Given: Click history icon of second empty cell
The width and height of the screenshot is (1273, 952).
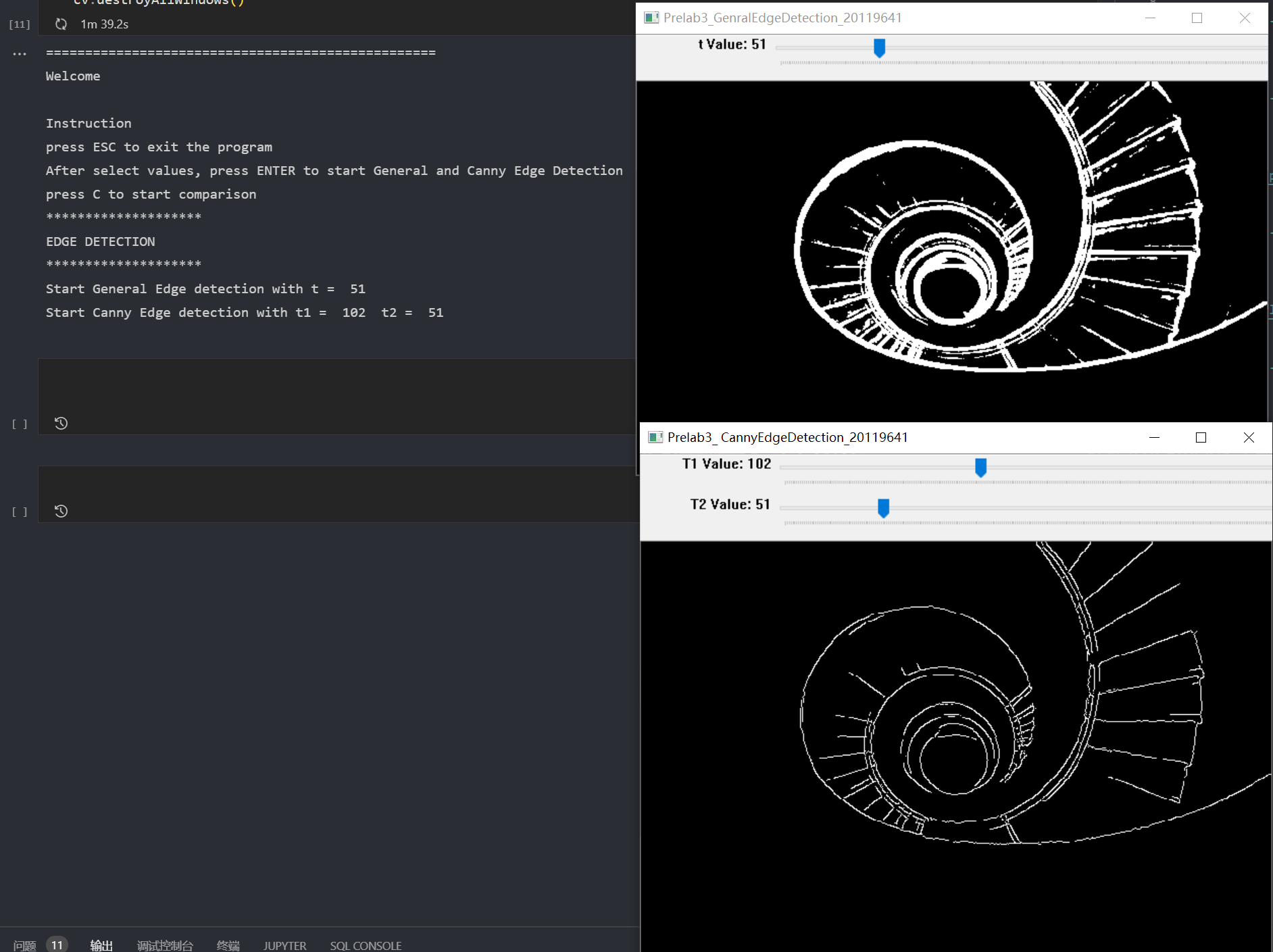Looking at the screenshot, I should (61, 511).
